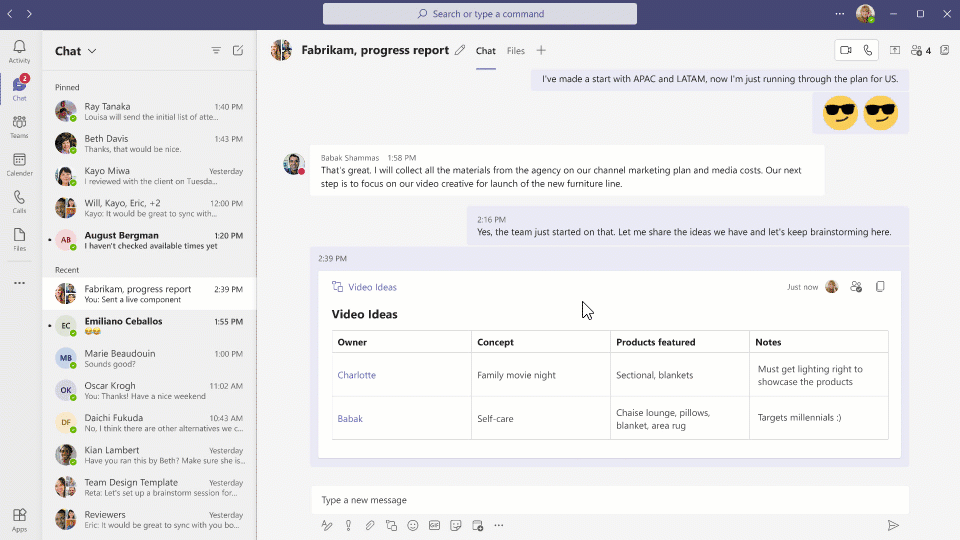Viewport: 960px width, 540px height.
Task: Click the Charlotte owner mention
Action: [356, 375]
